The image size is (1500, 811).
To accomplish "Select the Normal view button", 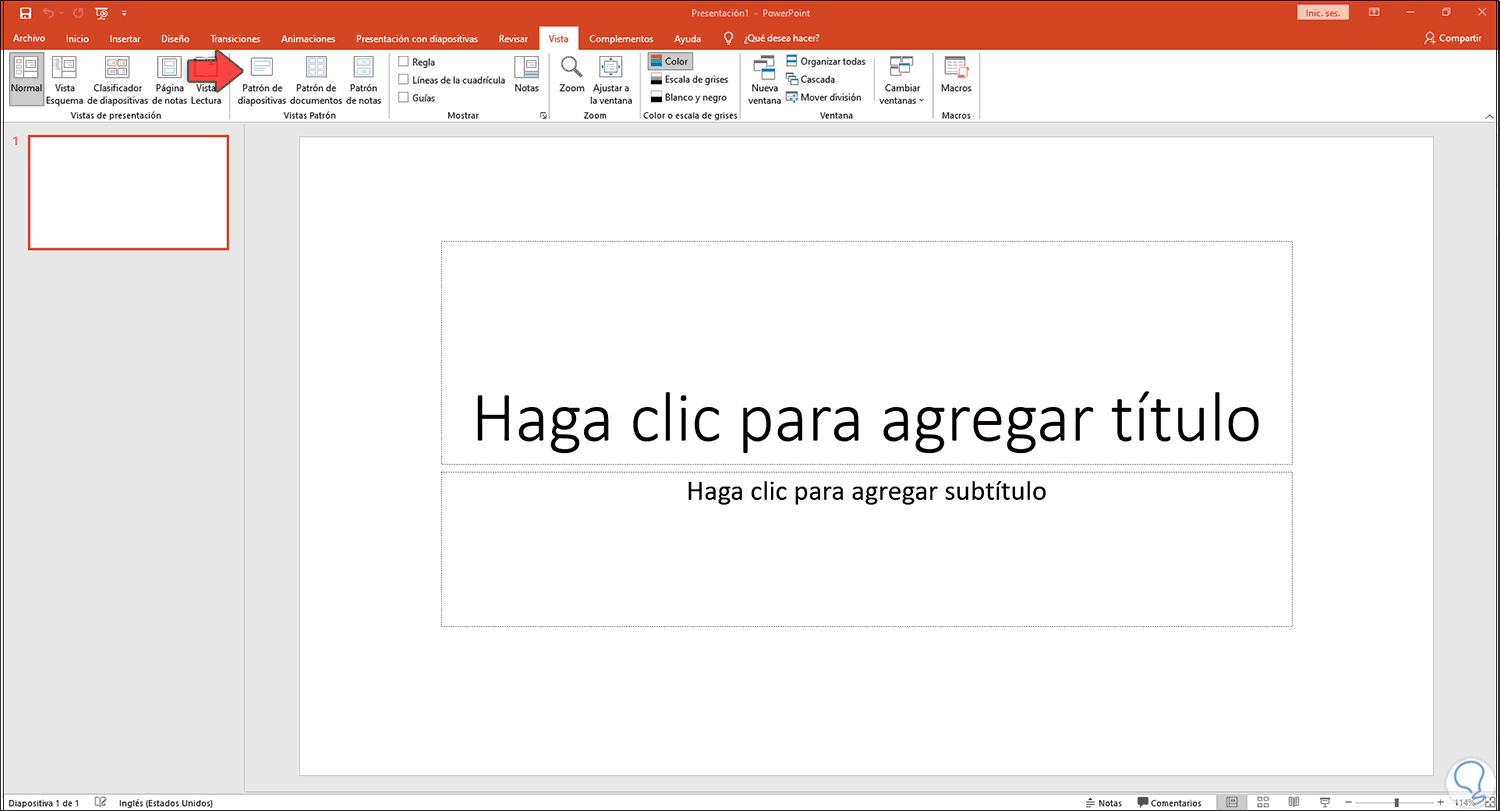I will click(27, 80).
